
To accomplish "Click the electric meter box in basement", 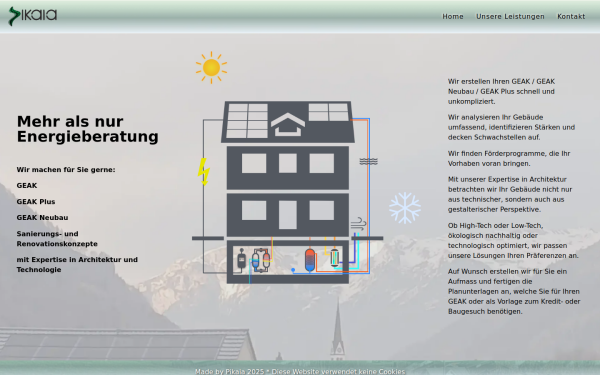I will pos(241,260).
